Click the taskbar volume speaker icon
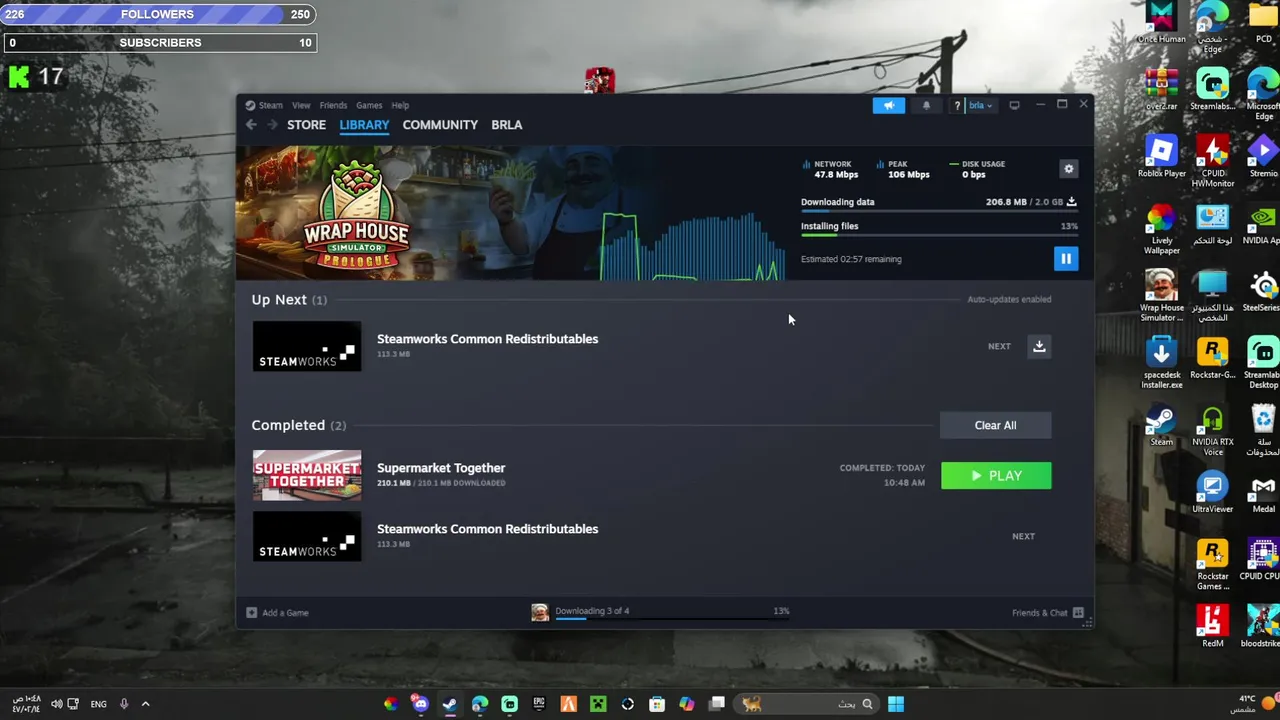The height and width of the screenshot is (720, 1280). click(x=57, y=704)
